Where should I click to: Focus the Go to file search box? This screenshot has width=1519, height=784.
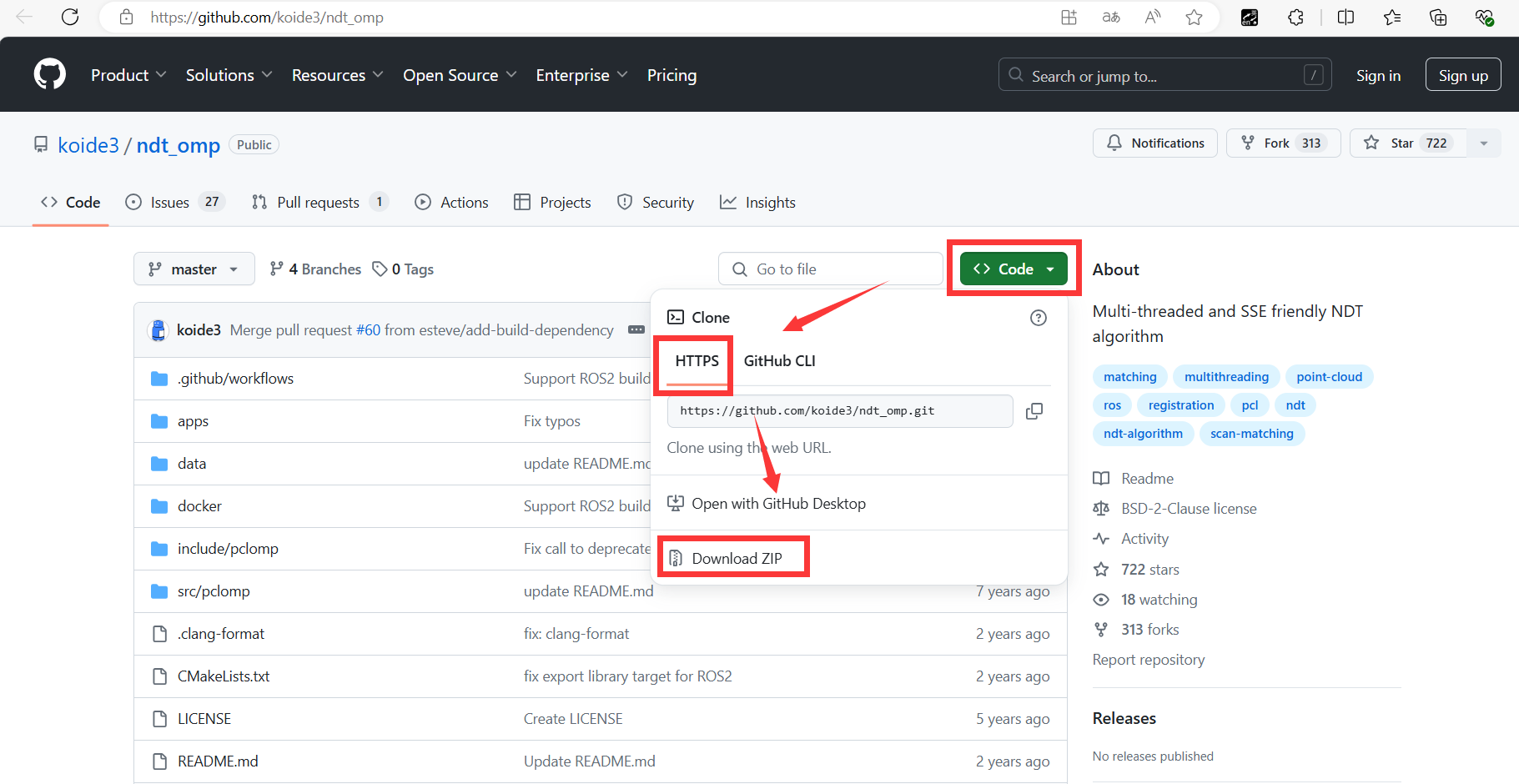coord(830,269)
